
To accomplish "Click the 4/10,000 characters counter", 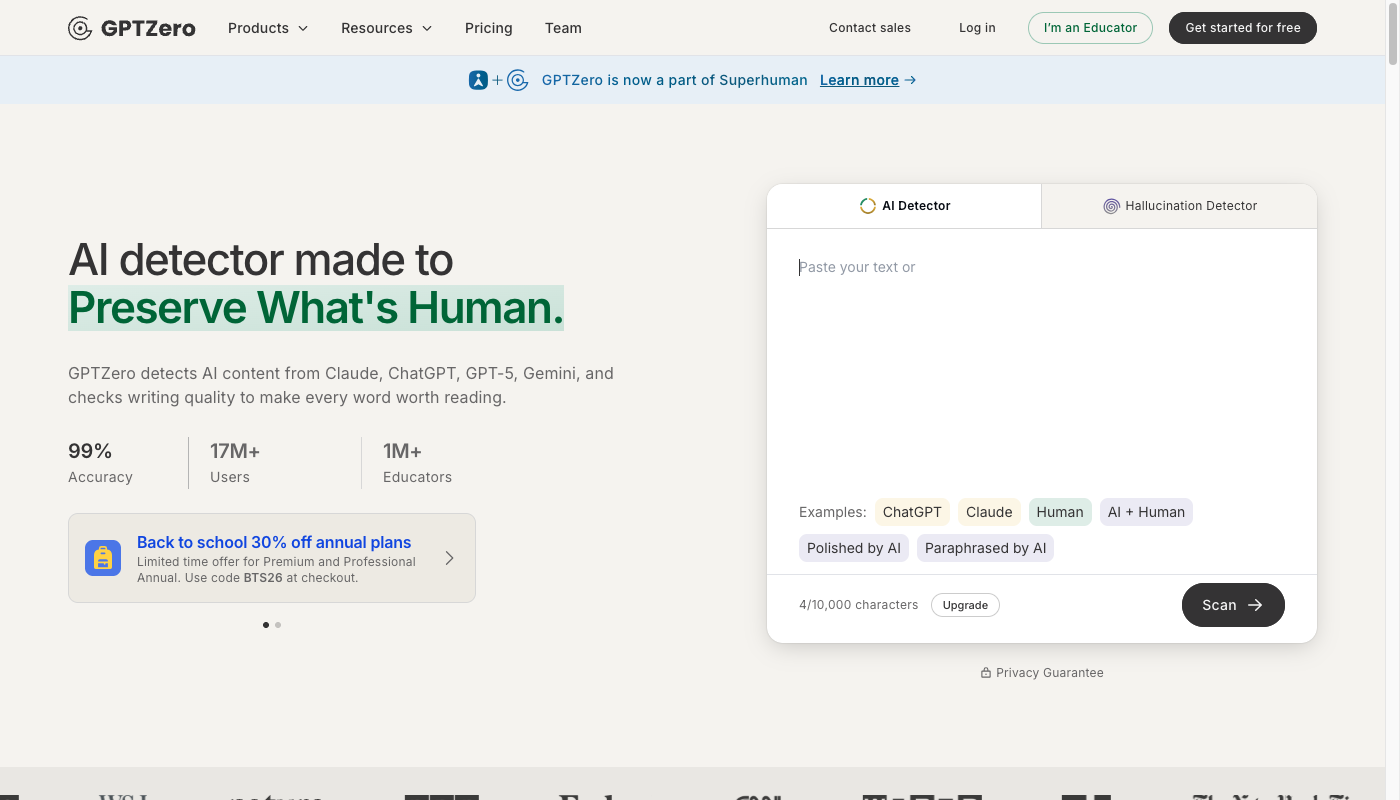I will point(858,605).
